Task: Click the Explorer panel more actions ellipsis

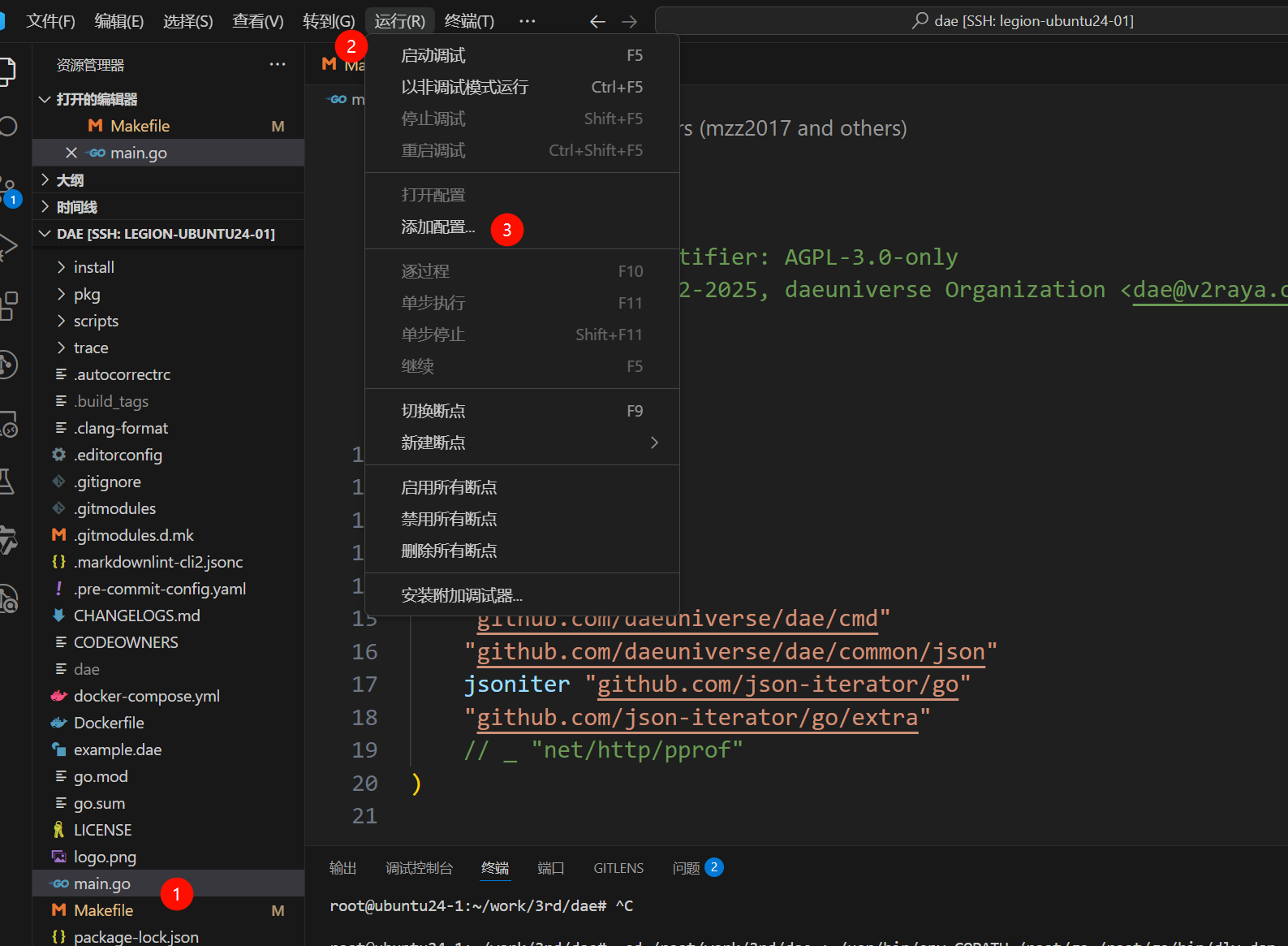Action: [x=278, y=65]
